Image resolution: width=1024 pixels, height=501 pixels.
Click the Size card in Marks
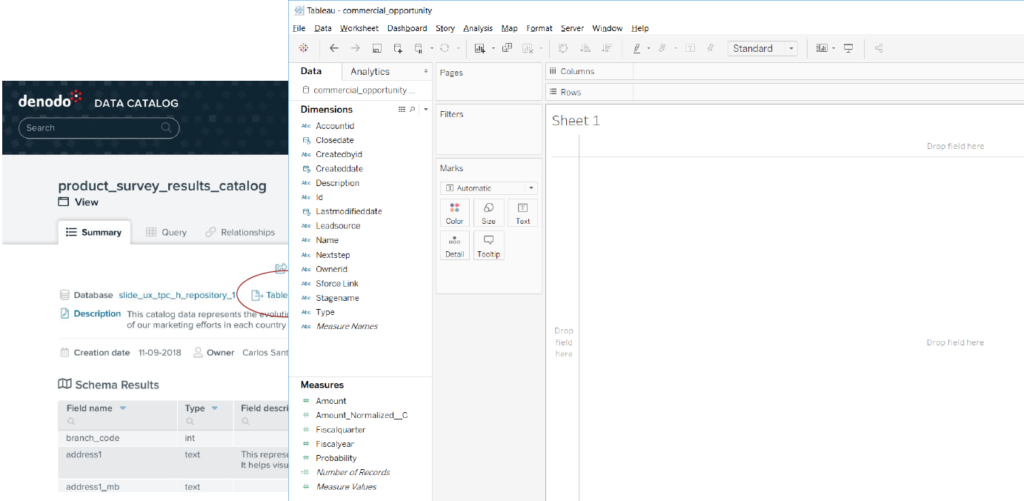tap(488, 213)
